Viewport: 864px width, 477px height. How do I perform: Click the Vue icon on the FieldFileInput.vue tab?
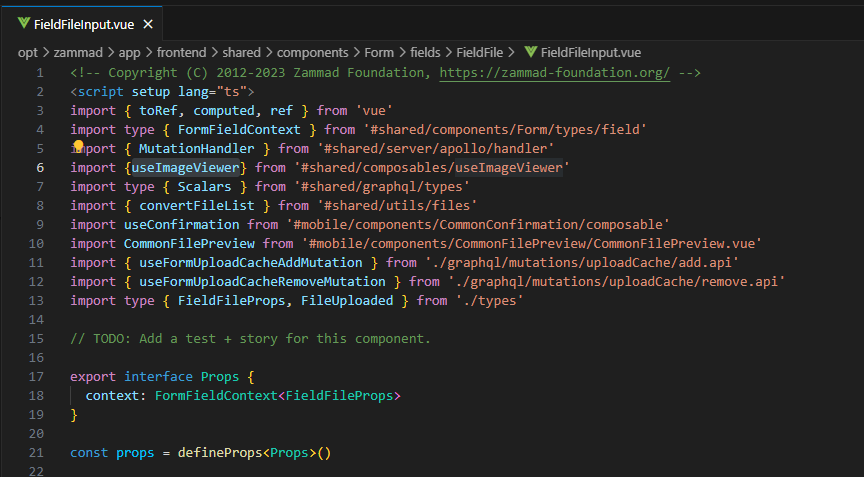pos(23,24)
